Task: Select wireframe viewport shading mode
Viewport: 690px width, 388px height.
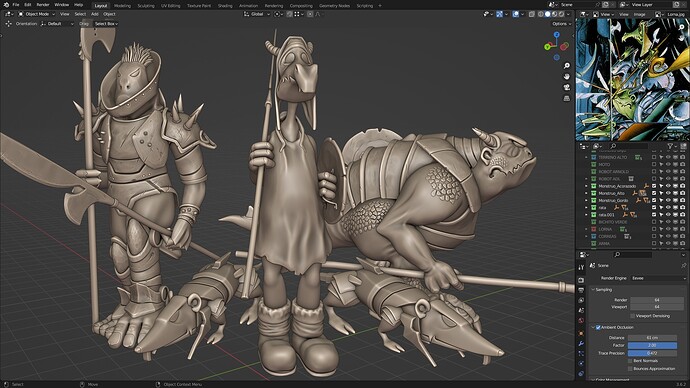Action: click(x=541, y=14)
